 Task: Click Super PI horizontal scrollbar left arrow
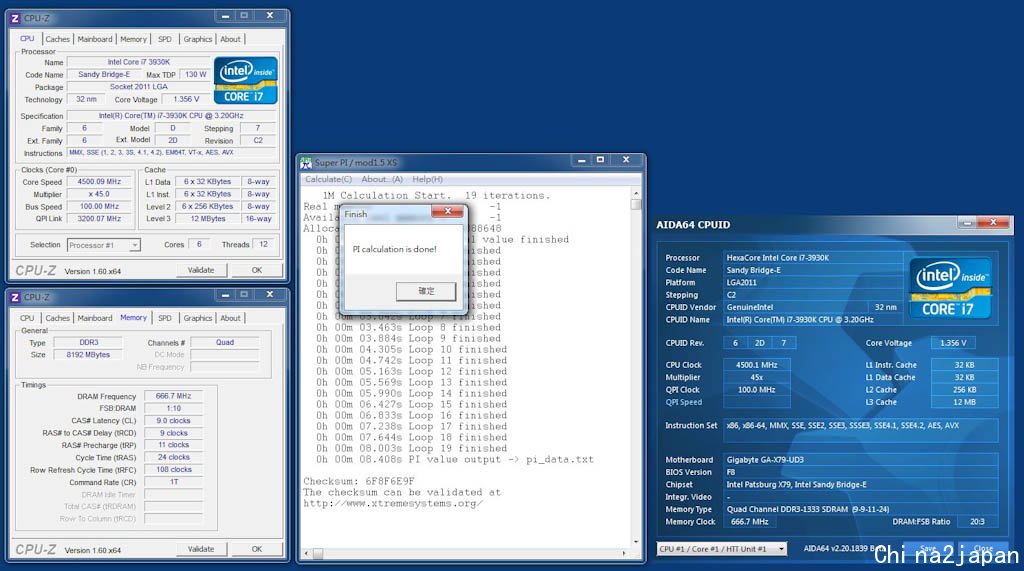point(306,553)
